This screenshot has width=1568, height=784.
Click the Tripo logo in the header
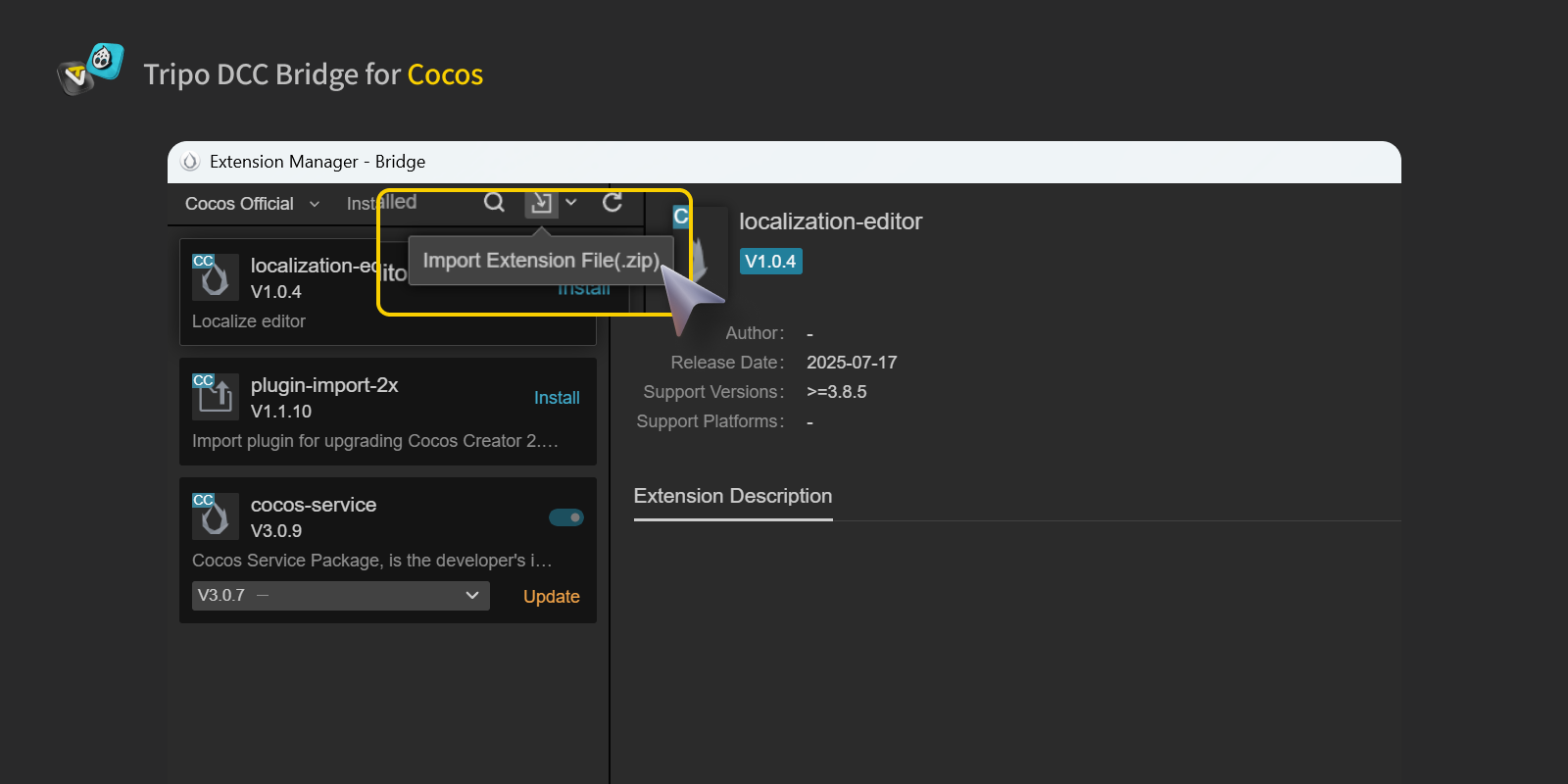90,70
